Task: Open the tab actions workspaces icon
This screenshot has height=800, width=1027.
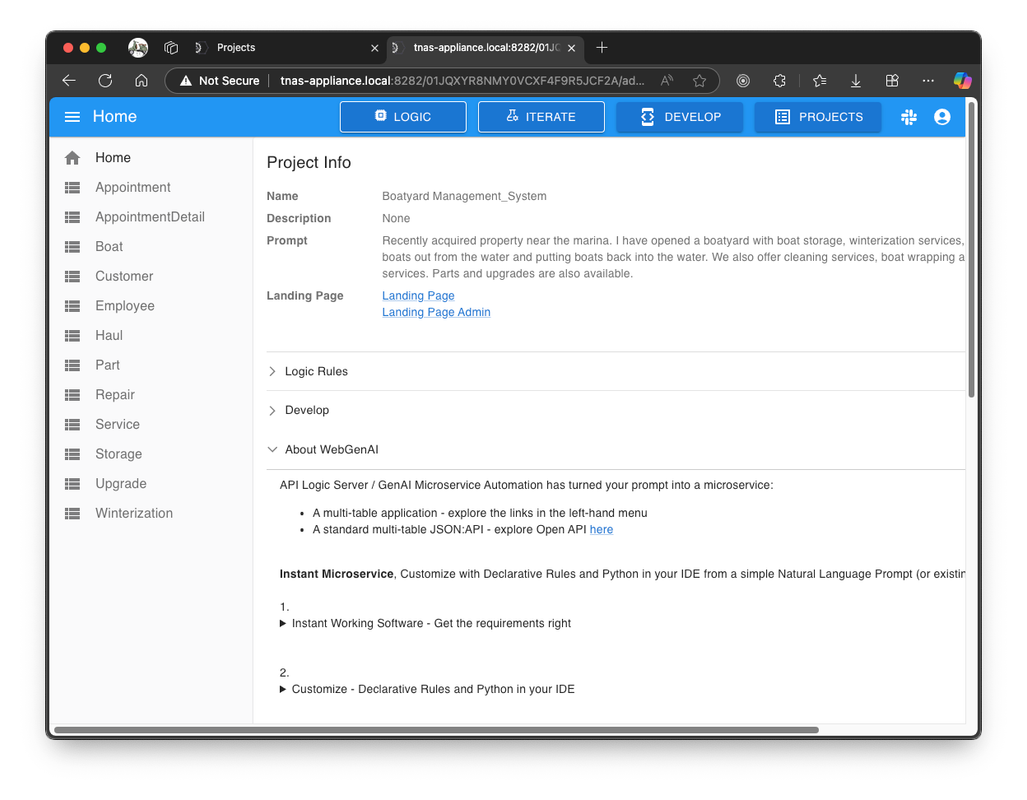Action: (x=171, y=47)
